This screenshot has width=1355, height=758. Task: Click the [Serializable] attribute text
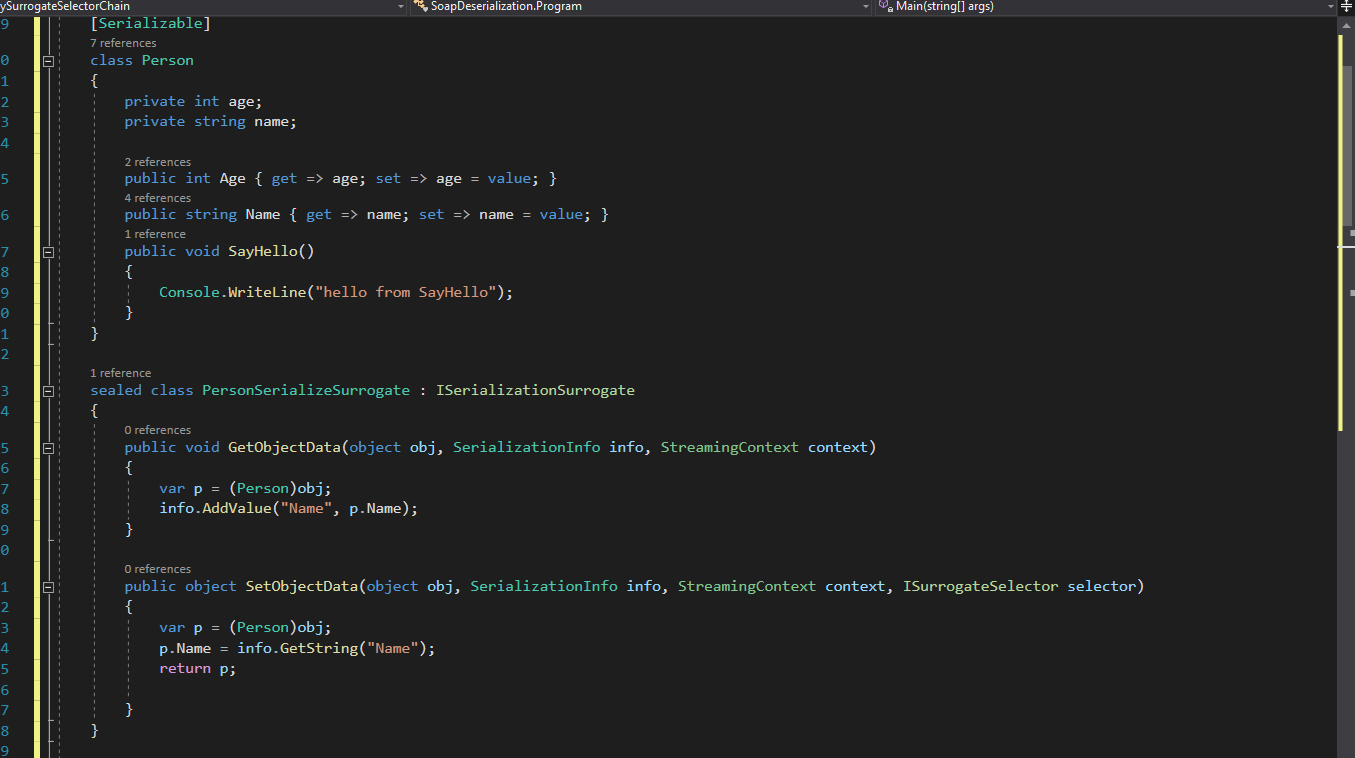[x=150, y=22]
